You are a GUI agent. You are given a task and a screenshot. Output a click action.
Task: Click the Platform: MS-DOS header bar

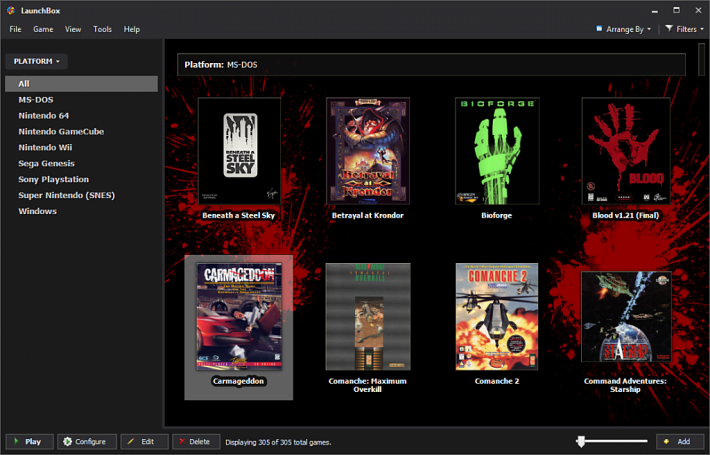(x=431, y=65)
